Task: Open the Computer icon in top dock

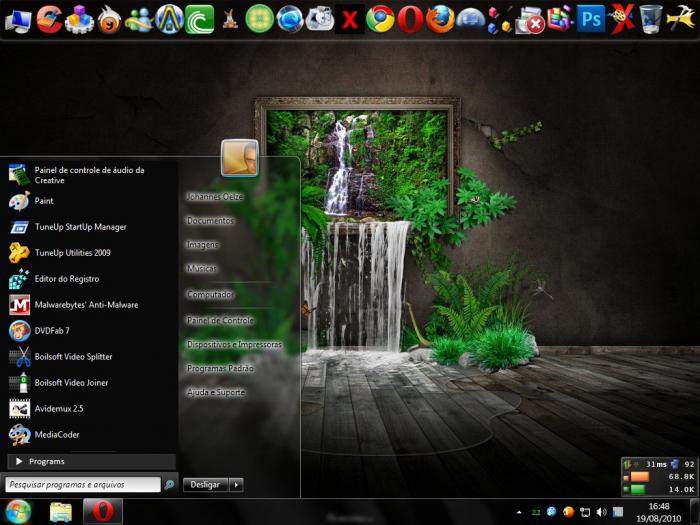Action: tap(18, 20)
